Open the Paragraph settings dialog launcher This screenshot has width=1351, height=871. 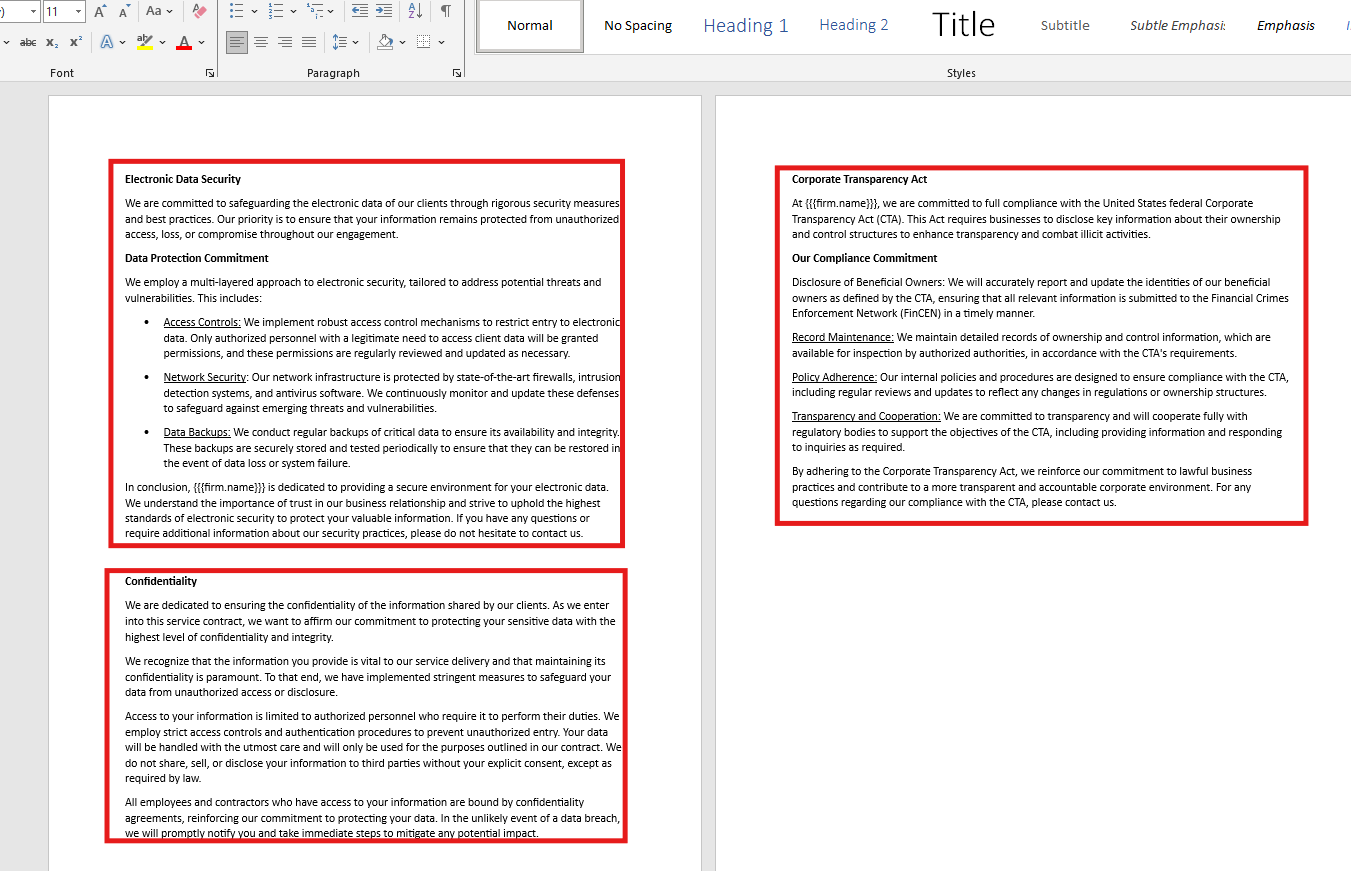coord(457,73)
